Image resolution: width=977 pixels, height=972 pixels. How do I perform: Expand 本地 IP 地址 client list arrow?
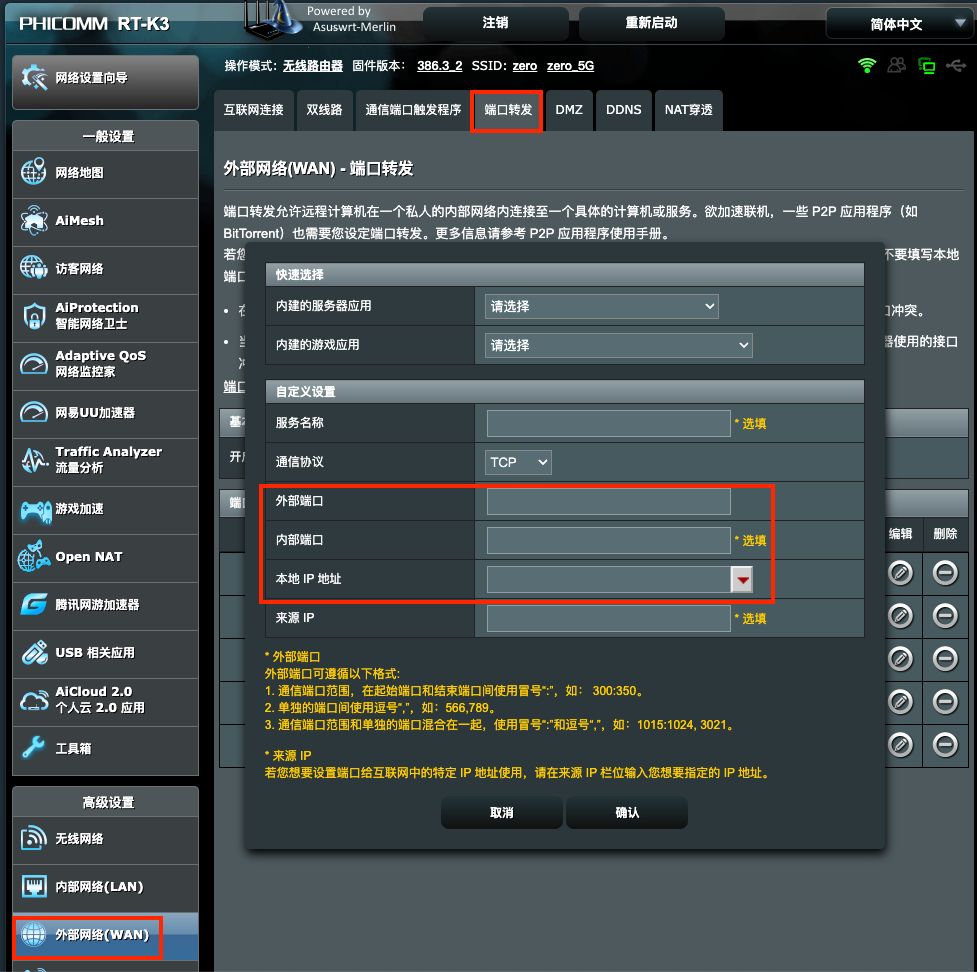pyautogui.click(x=742, y=579)
